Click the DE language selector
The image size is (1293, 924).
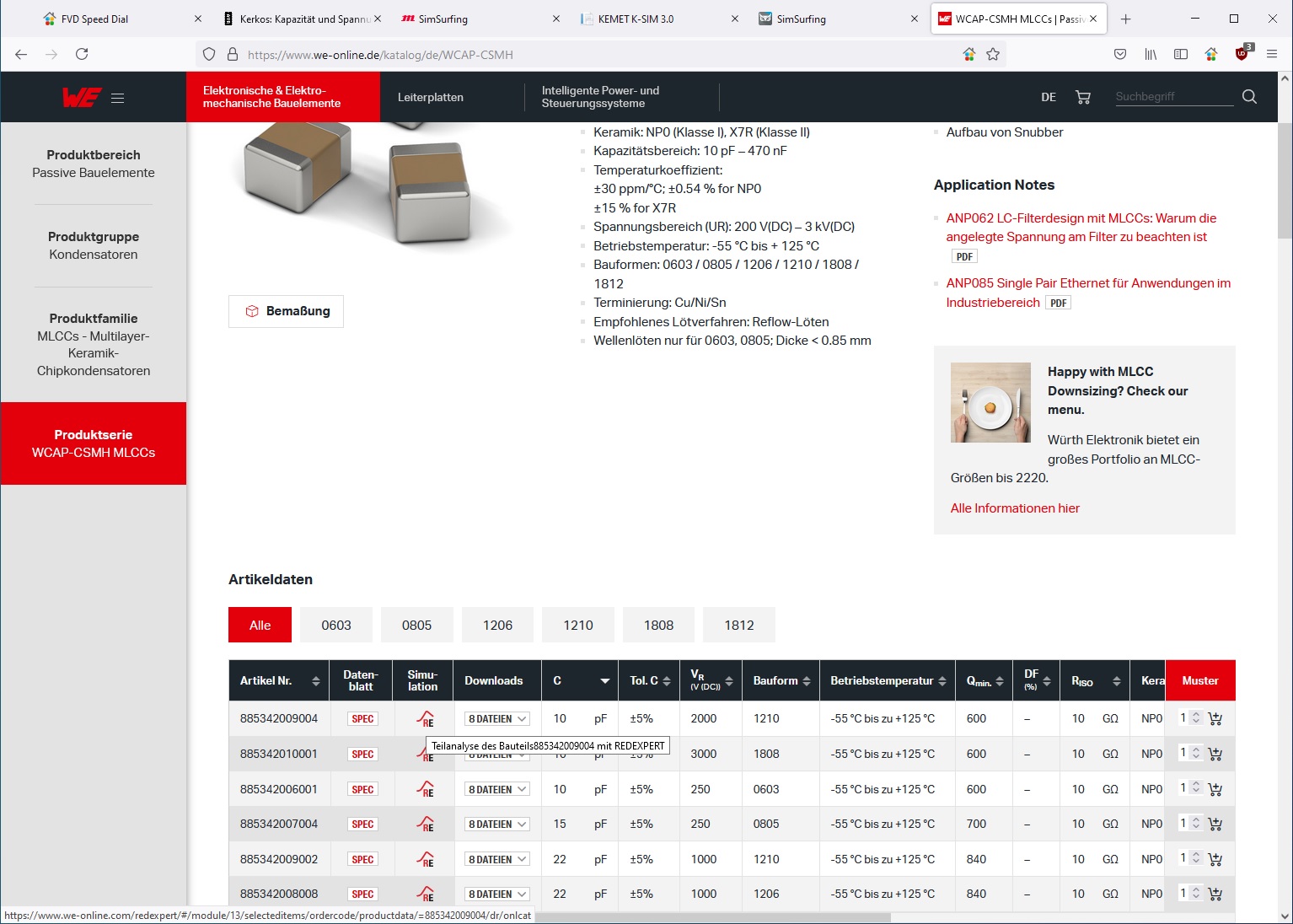click(x=1049, y=97)
